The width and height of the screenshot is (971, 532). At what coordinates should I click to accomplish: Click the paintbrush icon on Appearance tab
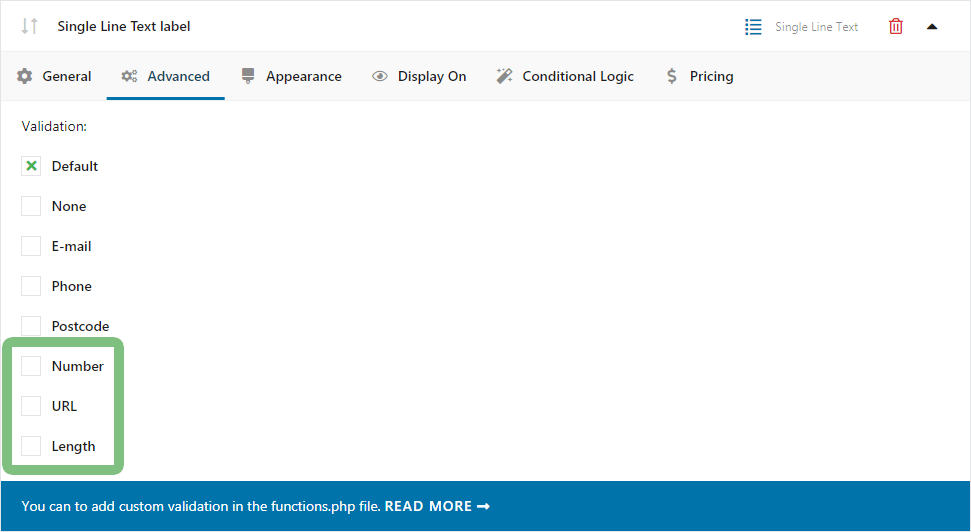coord(248,76)
